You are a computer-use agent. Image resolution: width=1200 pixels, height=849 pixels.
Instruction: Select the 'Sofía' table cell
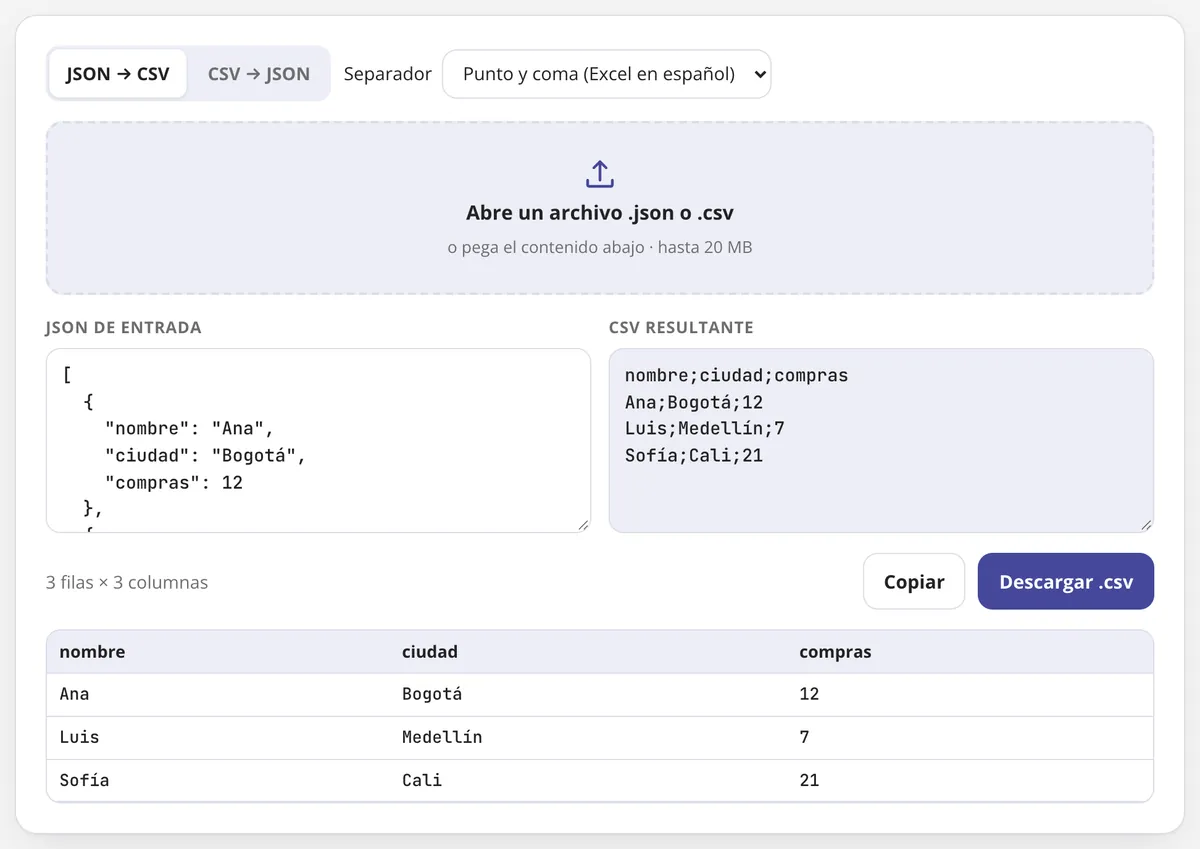[x=218, y=780]
